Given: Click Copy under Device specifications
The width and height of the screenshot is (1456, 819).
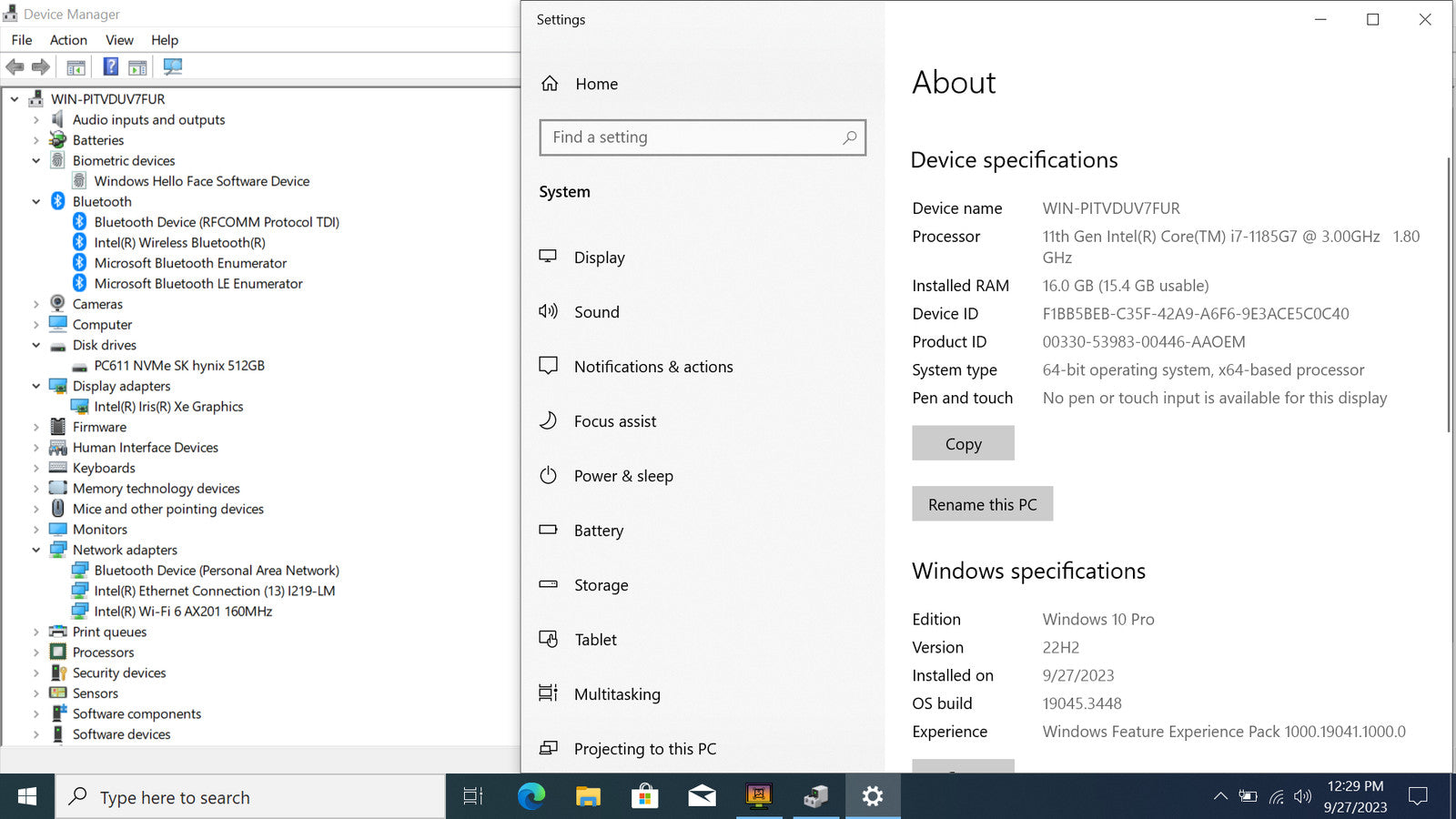Looking at the screenshot, I should point(963,443).
